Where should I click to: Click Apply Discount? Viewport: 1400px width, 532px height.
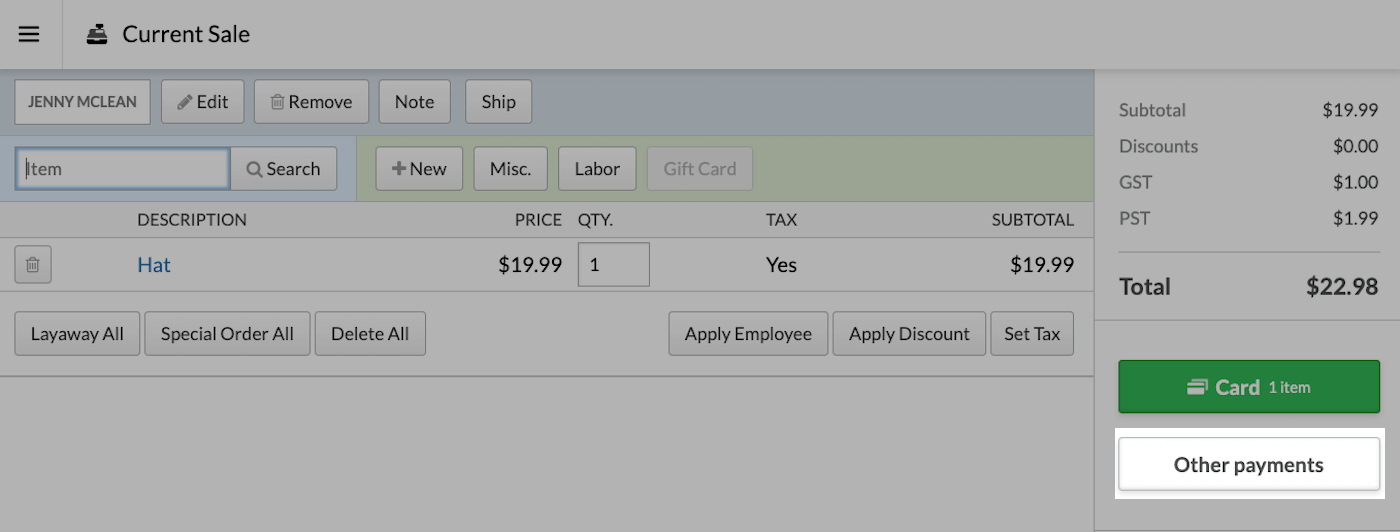[909, 334]
